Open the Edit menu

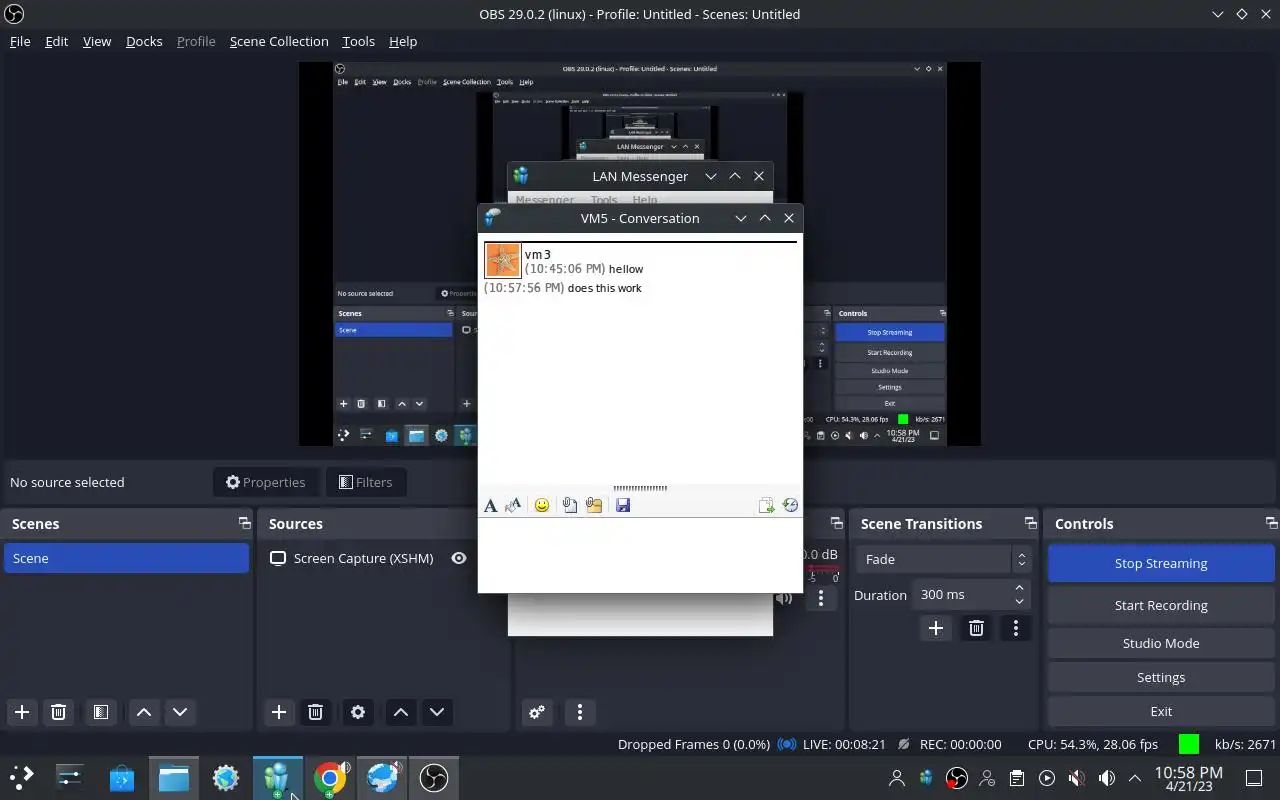[56, 41]
